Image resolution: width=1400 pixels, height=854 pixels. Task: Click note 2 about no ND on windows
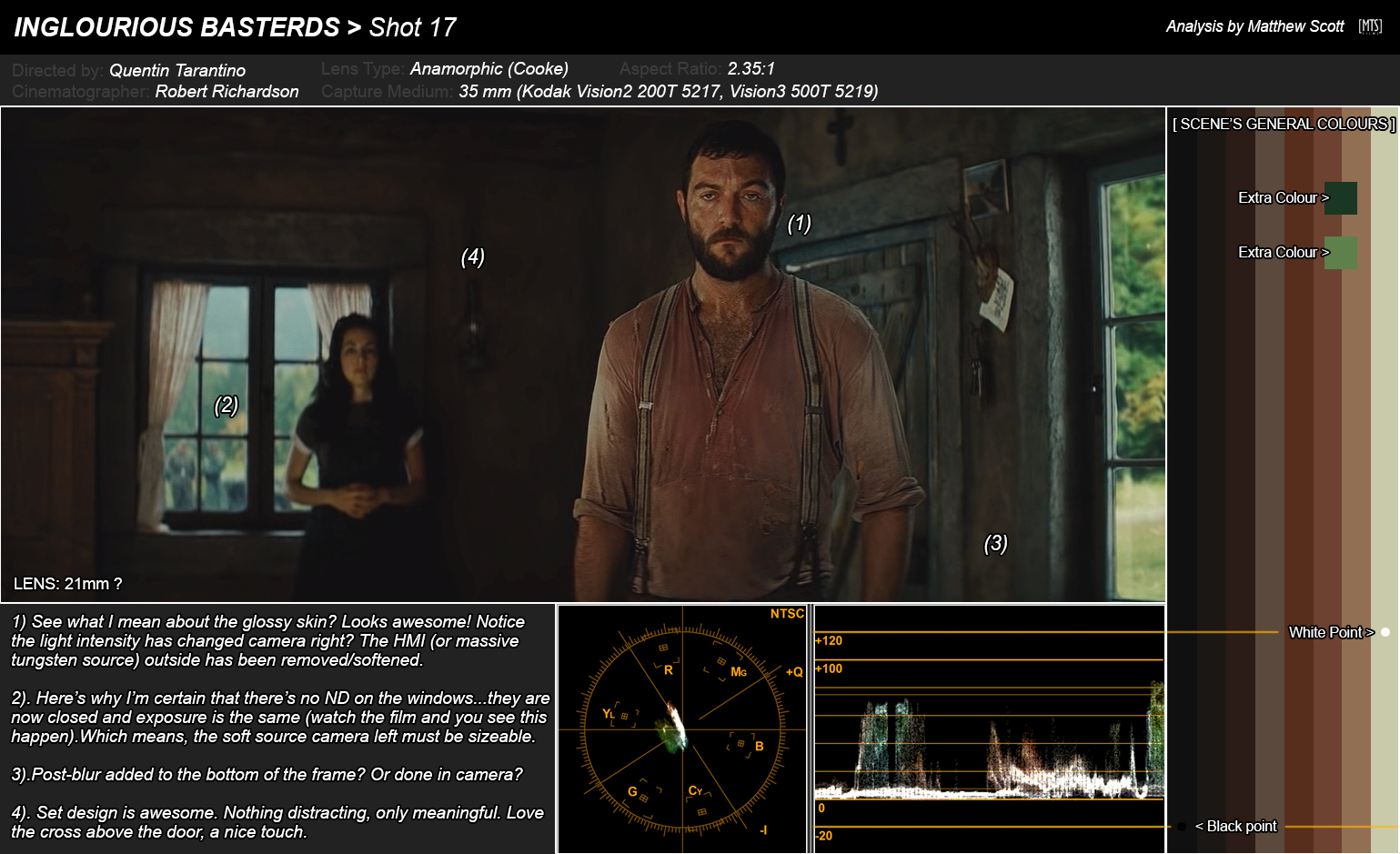tap(280, 717)
